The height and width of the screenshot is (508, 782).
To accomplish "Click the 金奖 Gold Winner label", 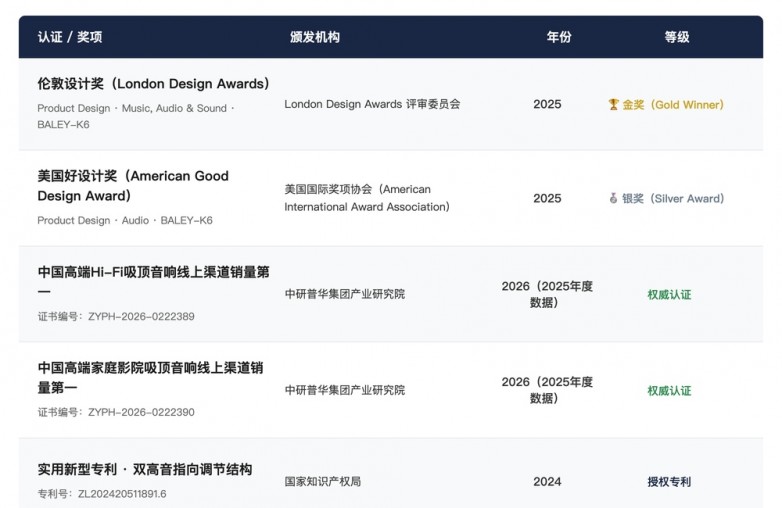I will [672, 105].
